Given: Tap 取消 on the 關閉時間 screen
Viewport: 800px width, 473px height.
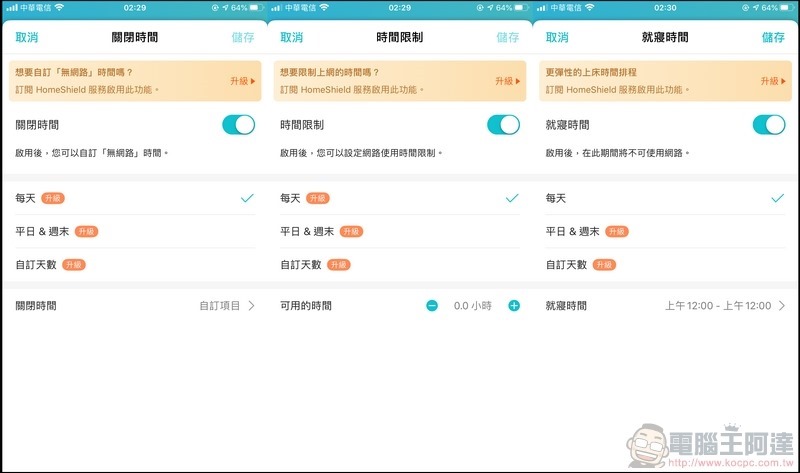Looking at the screenshot, I should (x=27, y=37).
